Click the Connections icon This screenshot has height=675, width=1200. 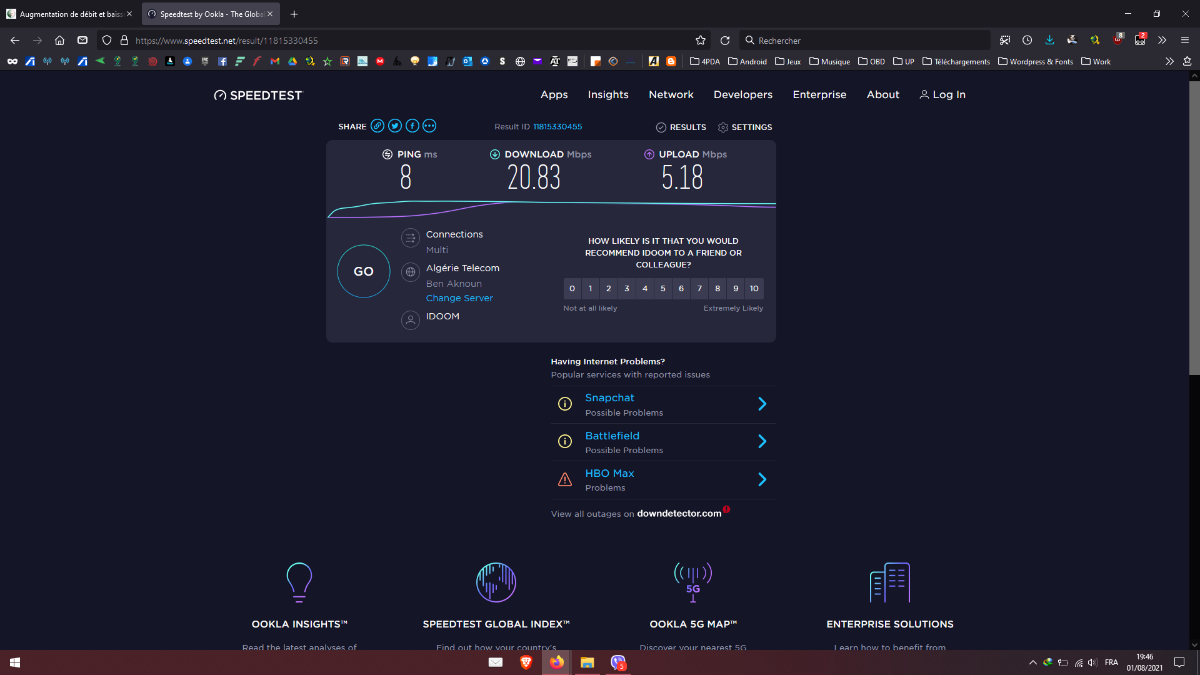410,238
